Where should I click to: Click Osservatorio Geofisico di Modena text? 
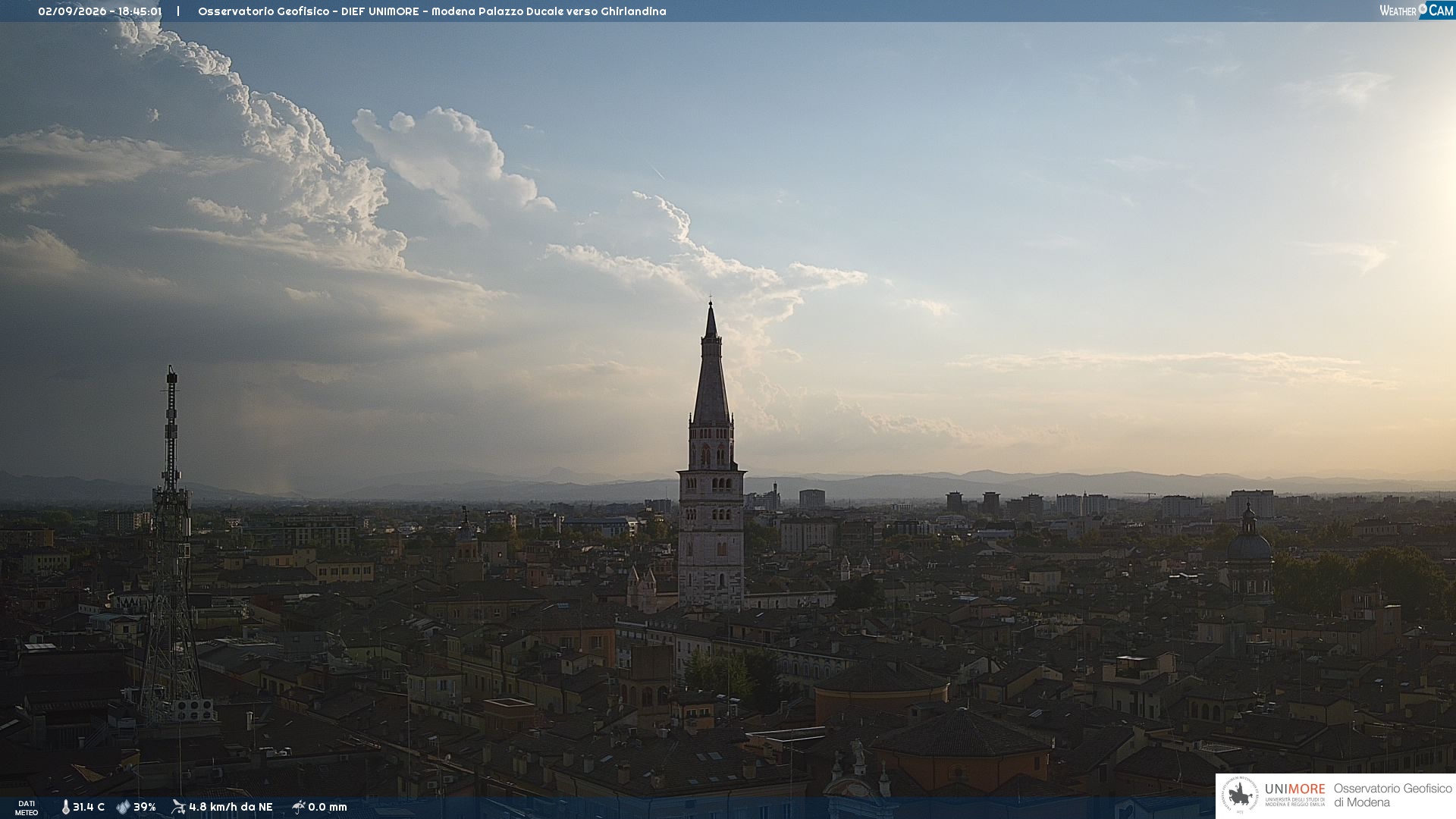point(1392,795)
